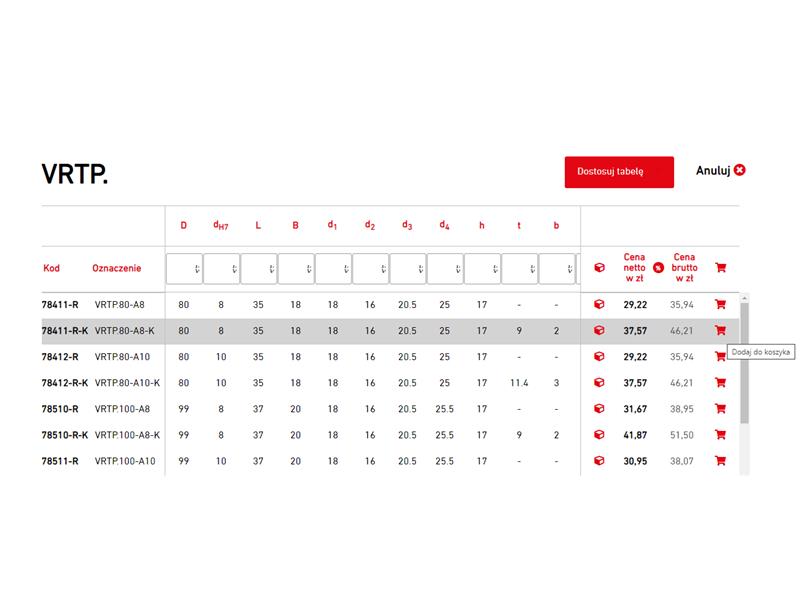Add 78411-R-K to the cart

(720, 331)
